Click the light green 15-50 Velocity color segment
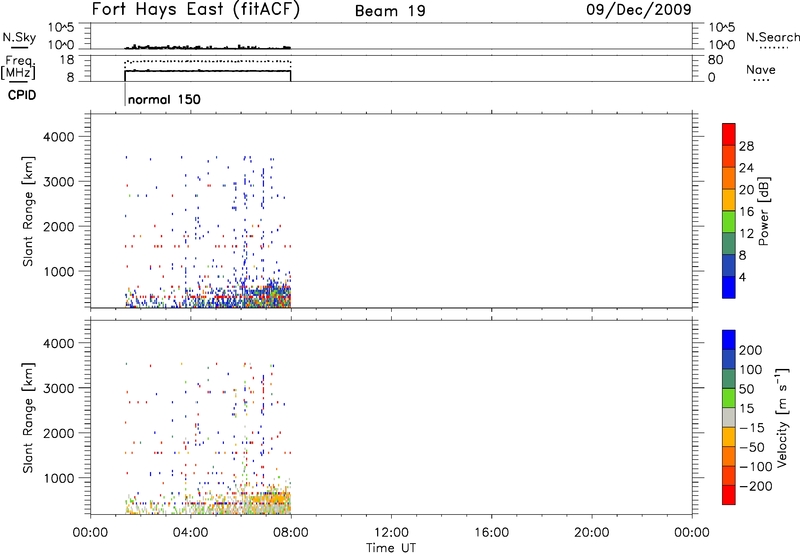 [x=729, y=398]
